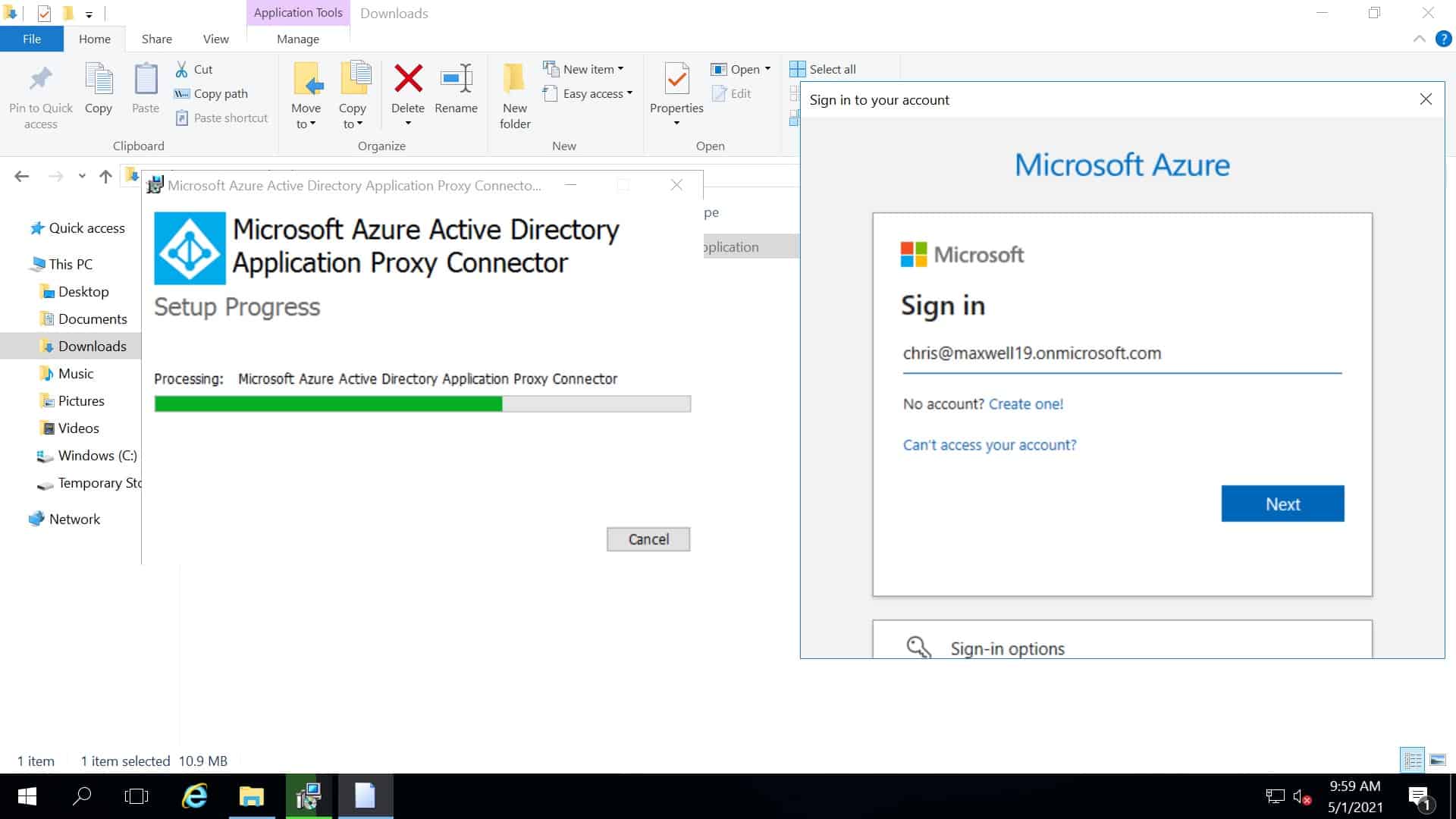Open the Start menu Windows logo
This screenshot has width=1456, height=819.
click(x=27, y=796)
